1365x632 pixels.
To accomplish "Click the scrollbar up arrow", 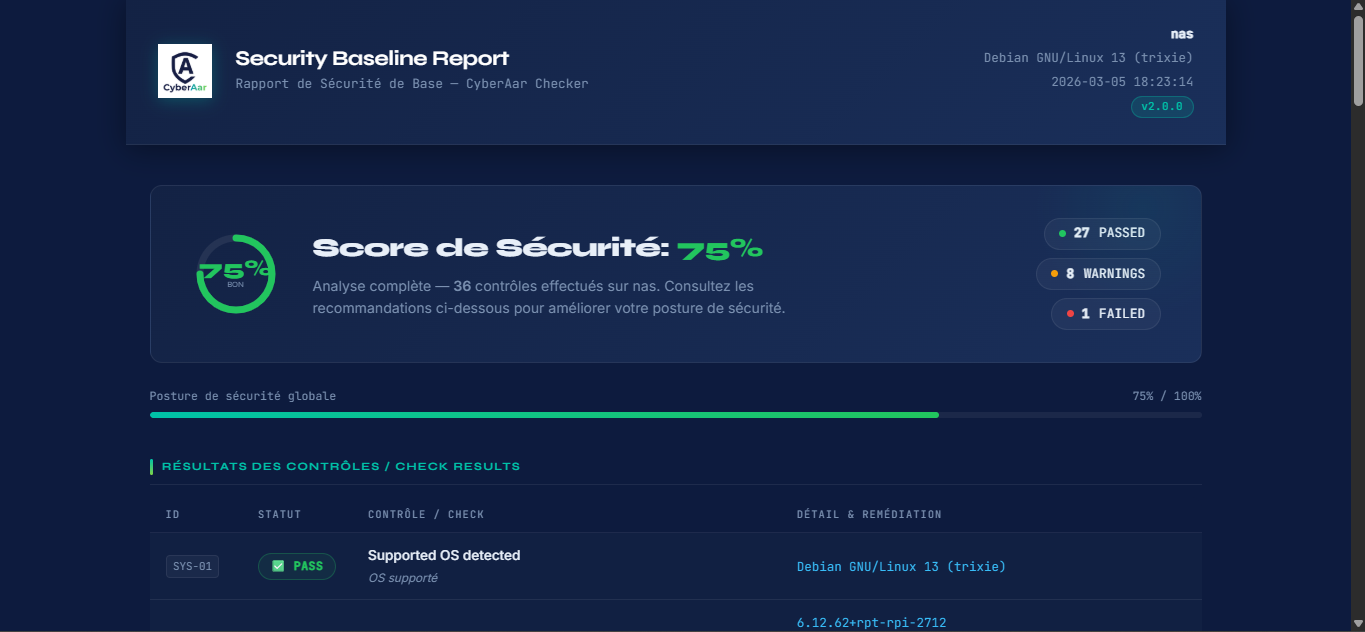I will (1357, 8).
